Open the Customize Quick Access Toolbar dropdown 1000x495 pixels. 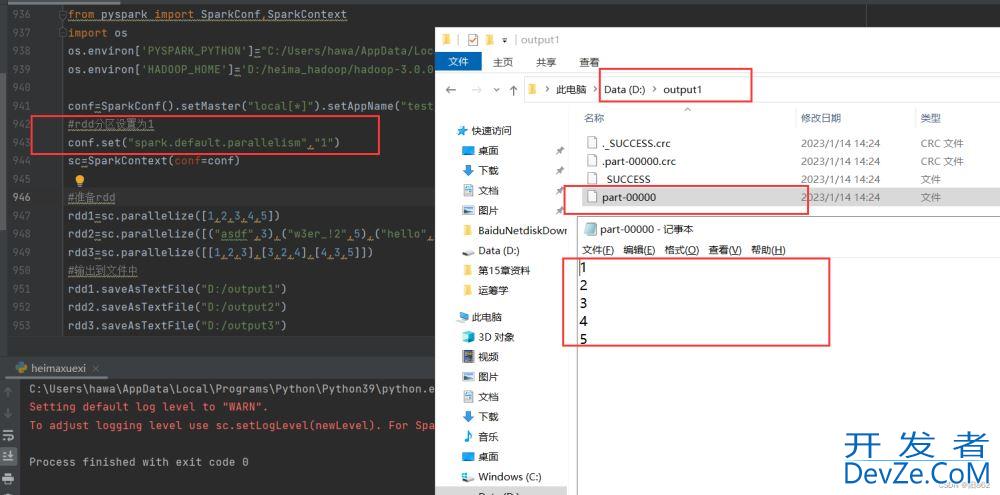[504, 40]
